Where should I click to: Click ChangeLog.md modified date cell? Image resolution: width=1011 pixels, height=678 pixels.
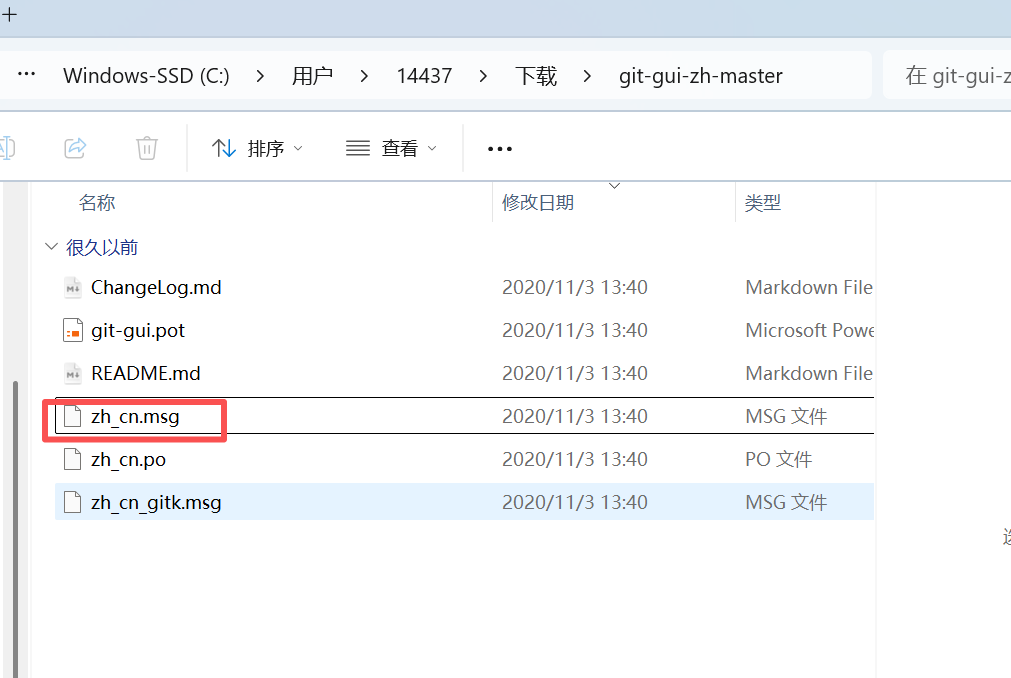(x=574, y=287)
